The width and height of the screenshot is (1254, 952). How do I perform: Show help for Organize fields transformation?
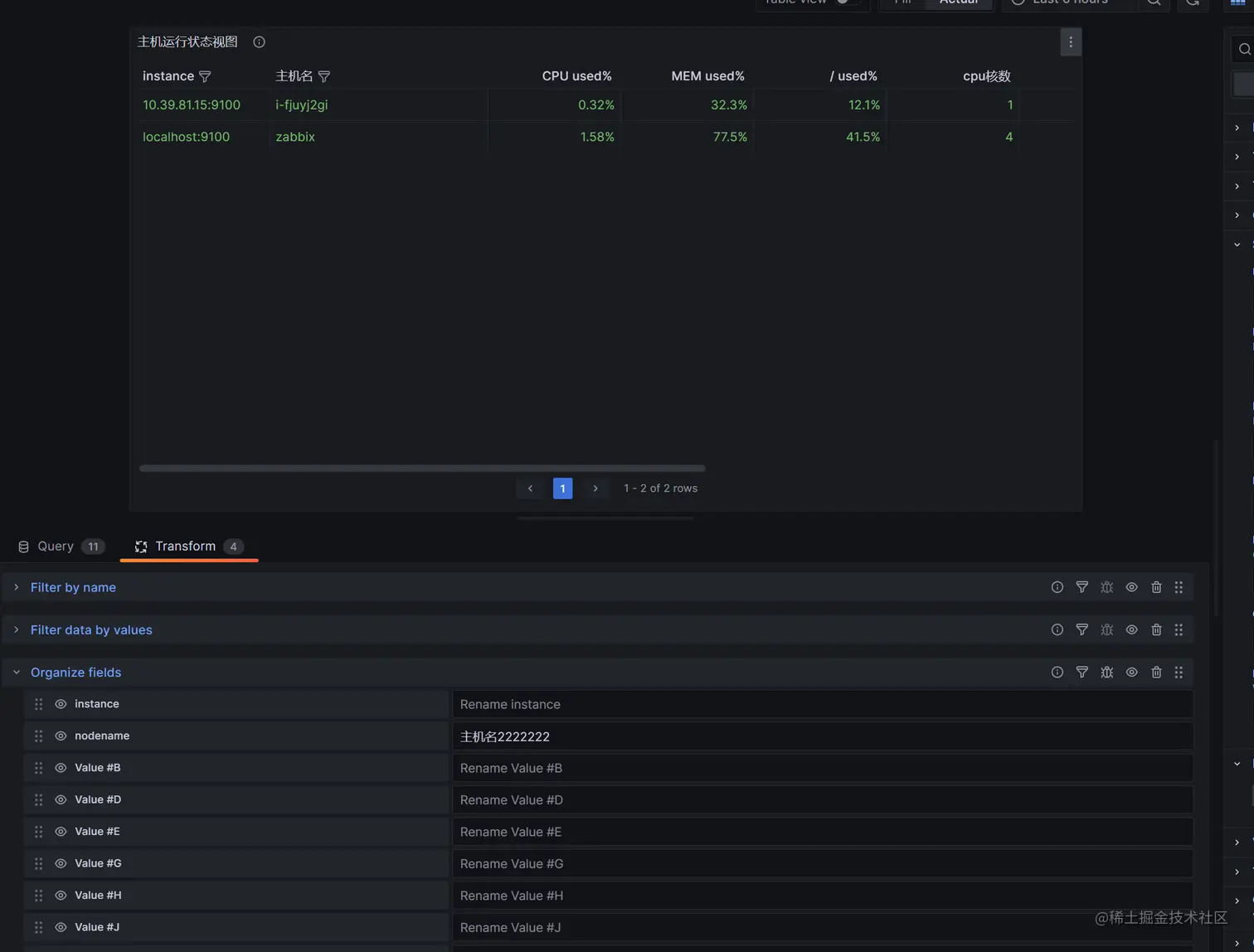coord(1057,672)
